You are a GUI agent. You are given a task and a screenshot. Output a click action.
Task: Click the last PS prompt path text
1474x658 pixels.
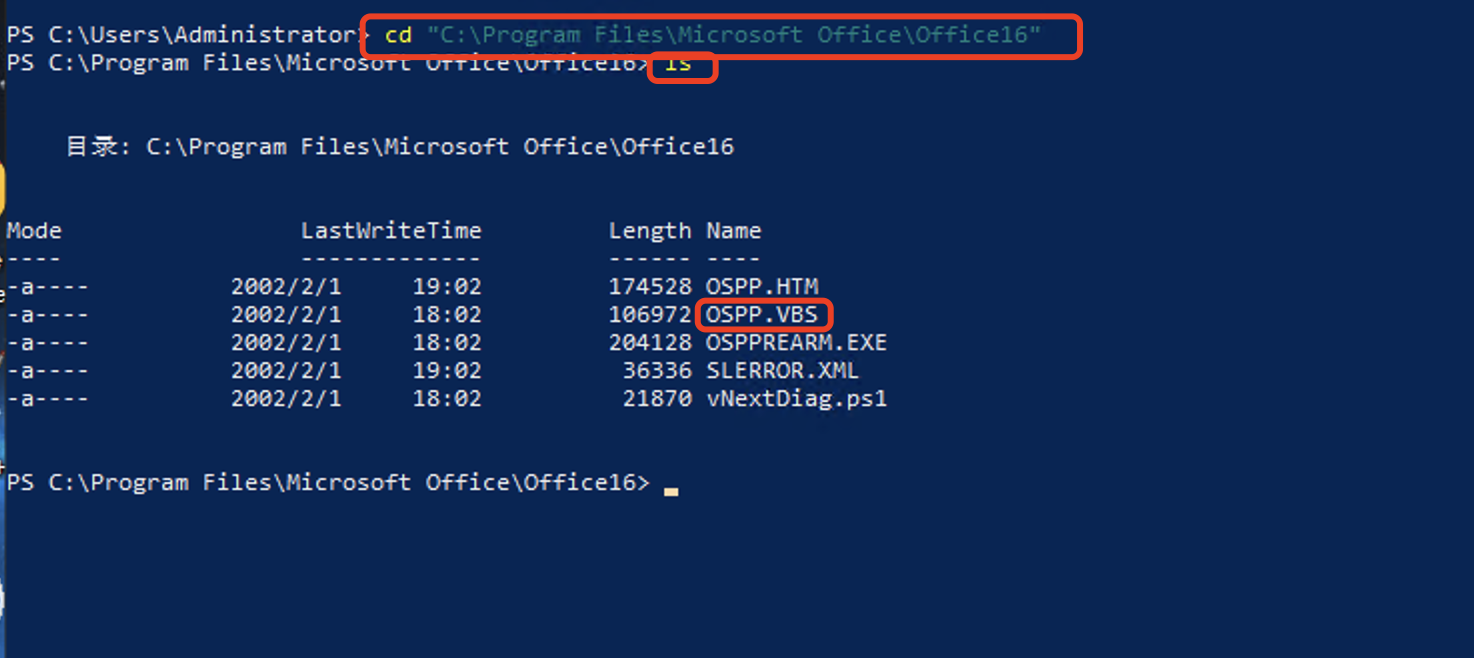328,483
